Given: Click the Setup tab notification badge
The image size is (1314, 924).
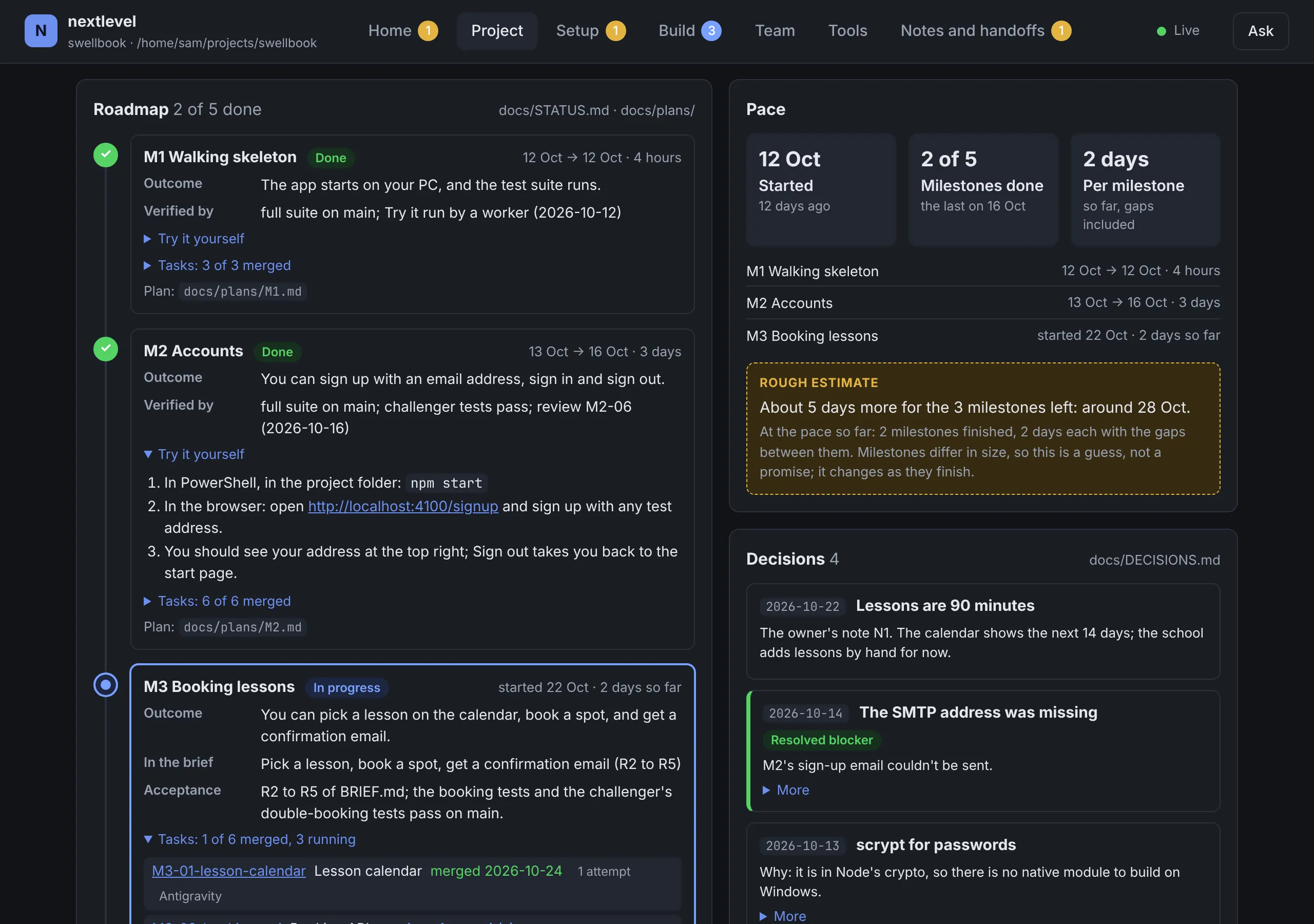Looking at the screenshot, I should 616,31.
